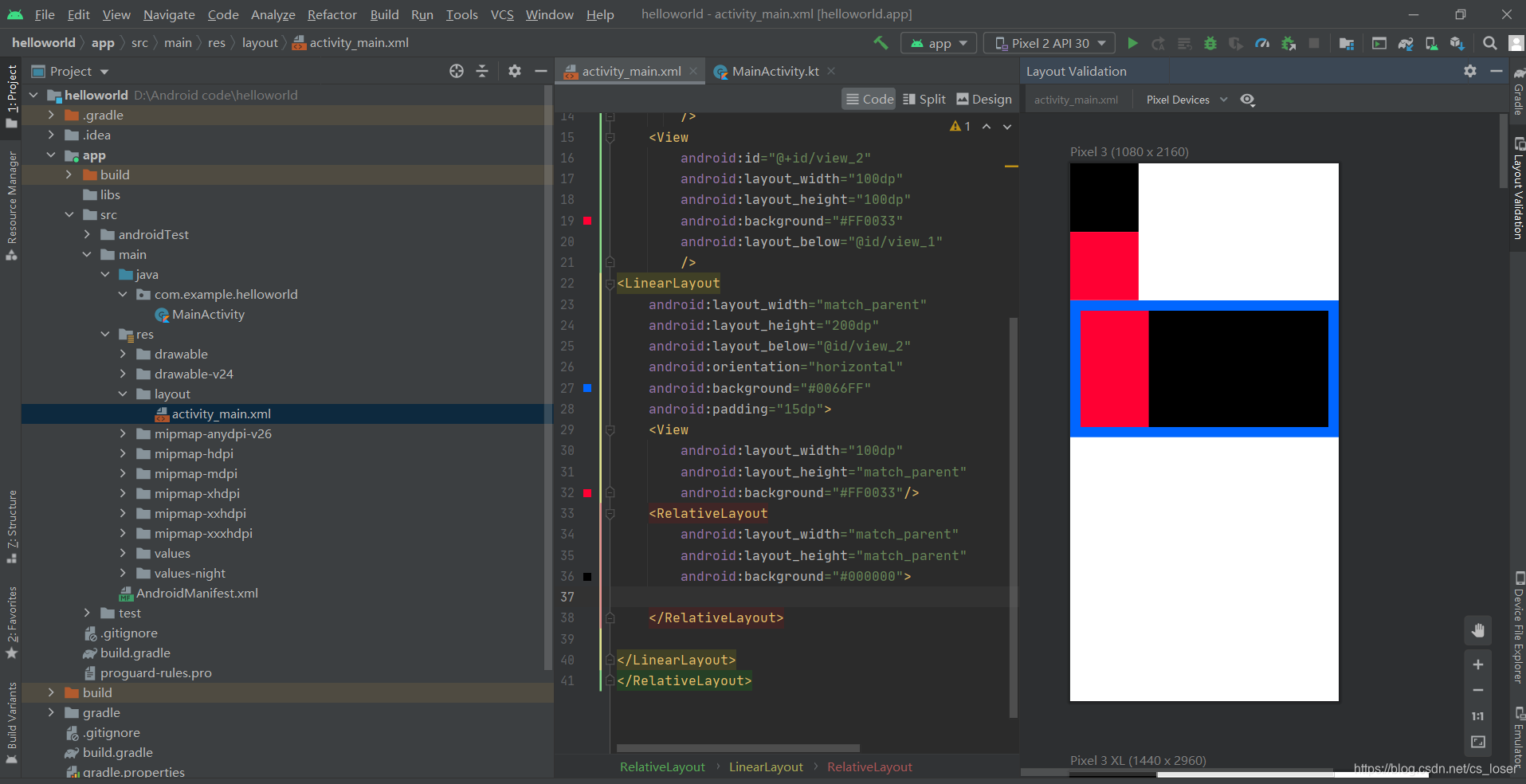Expand the .gradle folder
Screen dimensions: 1526x784
51,115
